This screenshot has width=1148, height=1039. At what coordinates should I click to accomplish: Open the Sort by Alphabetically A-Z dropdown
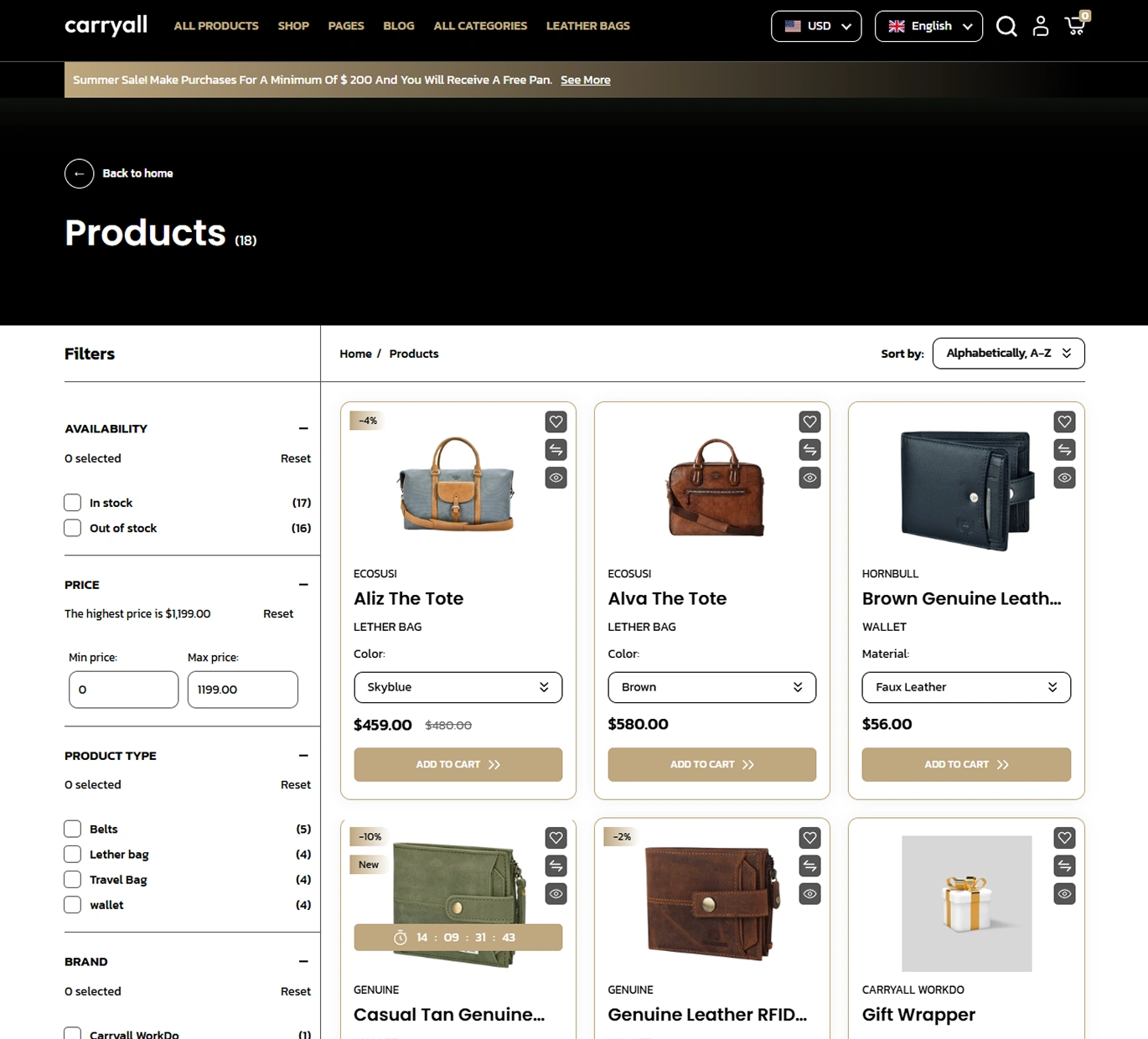click(1008, 353)
